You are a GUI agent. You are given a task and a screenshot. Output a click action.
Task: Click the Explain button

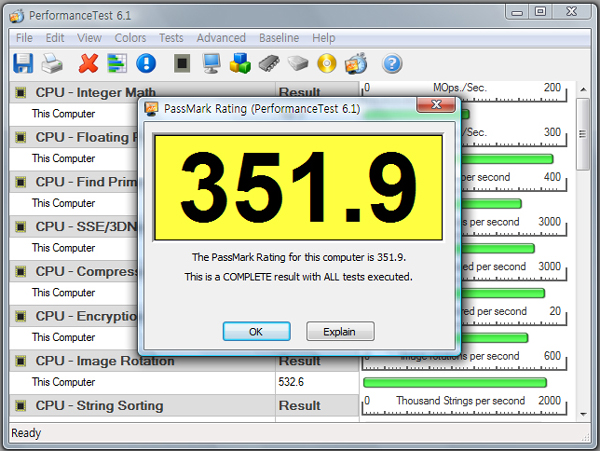[x=340, y=331]
